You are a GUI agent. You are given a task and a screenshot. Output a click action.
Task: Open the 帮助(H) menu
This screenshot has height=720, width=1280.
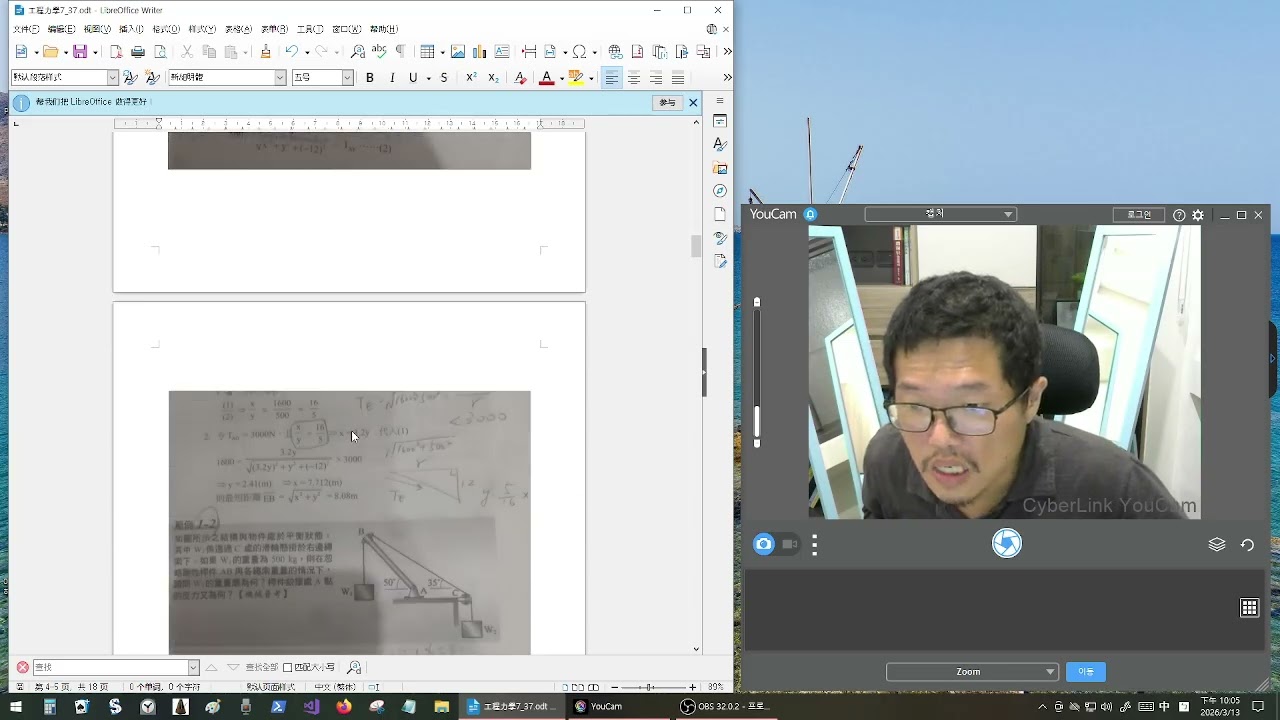coord(384,29)
